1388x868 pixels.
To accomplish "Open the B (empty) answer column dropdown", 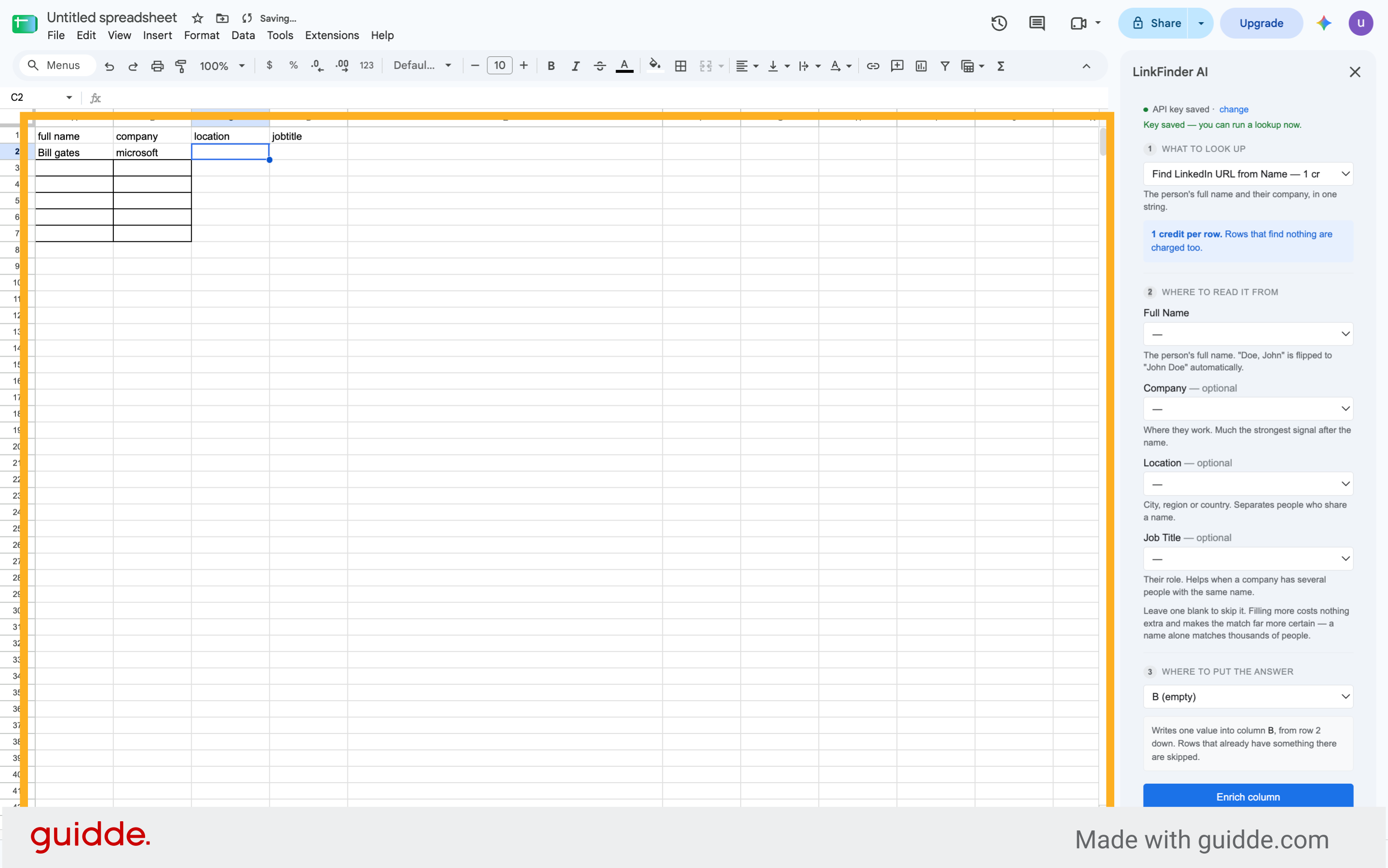I will coord(1248,697).
